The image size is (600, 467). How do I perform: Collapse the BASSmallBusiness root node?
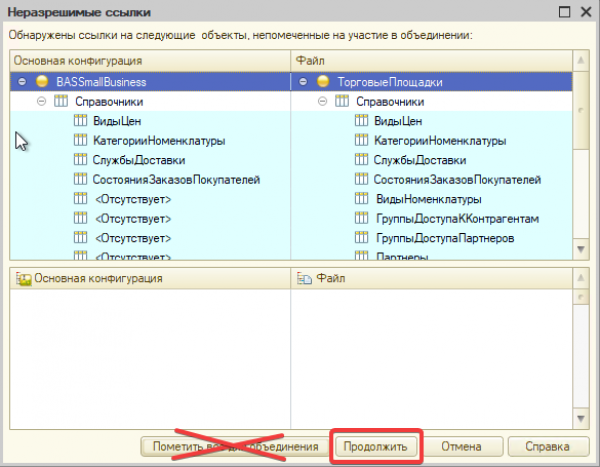[x=22, y=82]
